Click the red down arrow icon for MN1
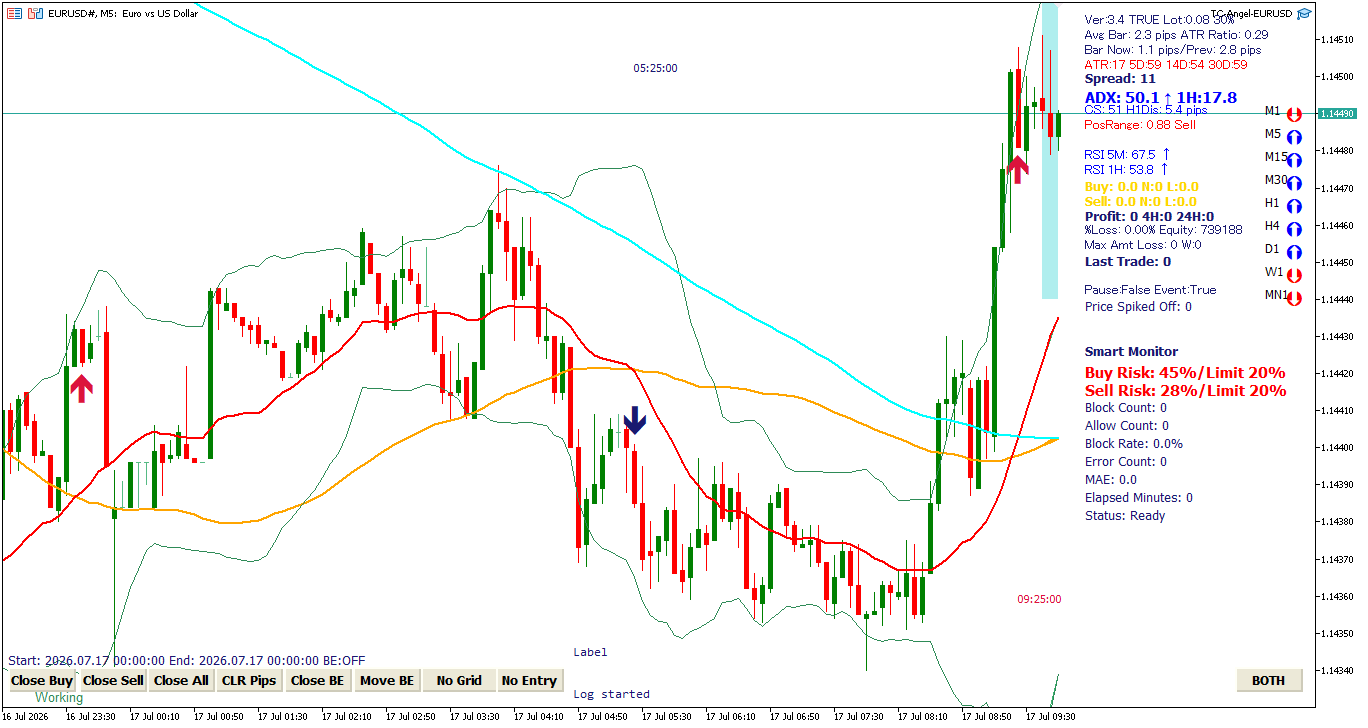1368x728 pixels. pos(1294,298)
